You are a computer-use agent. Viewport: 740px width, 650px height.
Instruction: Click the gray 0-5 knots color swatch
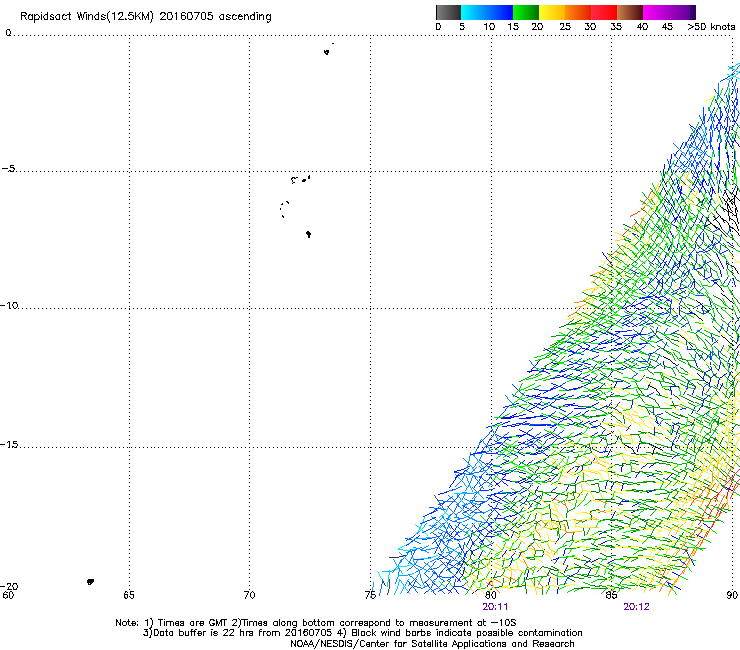click(448, 12)
